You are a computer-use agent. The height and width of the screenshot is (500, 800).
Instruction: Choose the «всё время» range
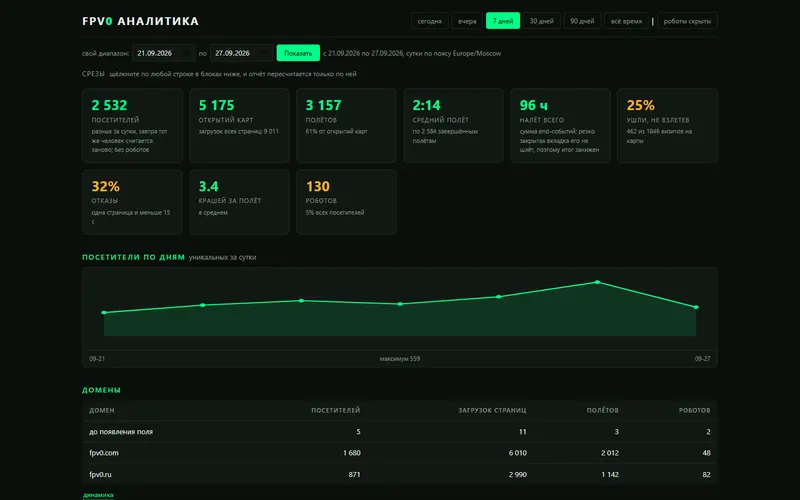(x=626, y=21)
